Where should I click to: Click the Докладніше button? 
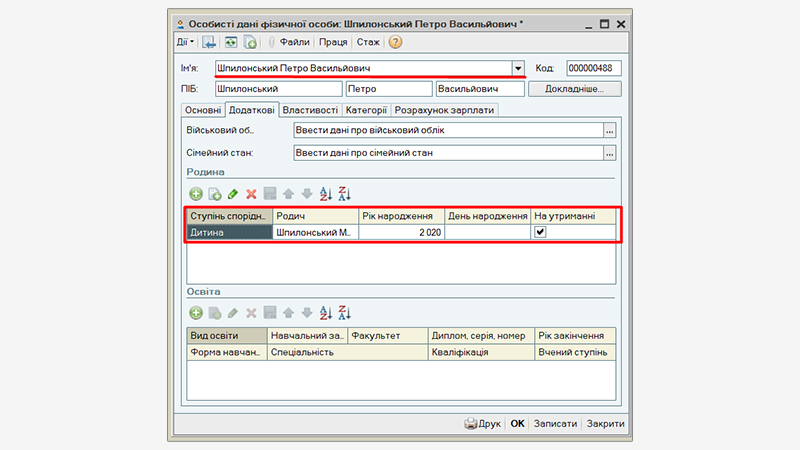(x=573, y=89)
